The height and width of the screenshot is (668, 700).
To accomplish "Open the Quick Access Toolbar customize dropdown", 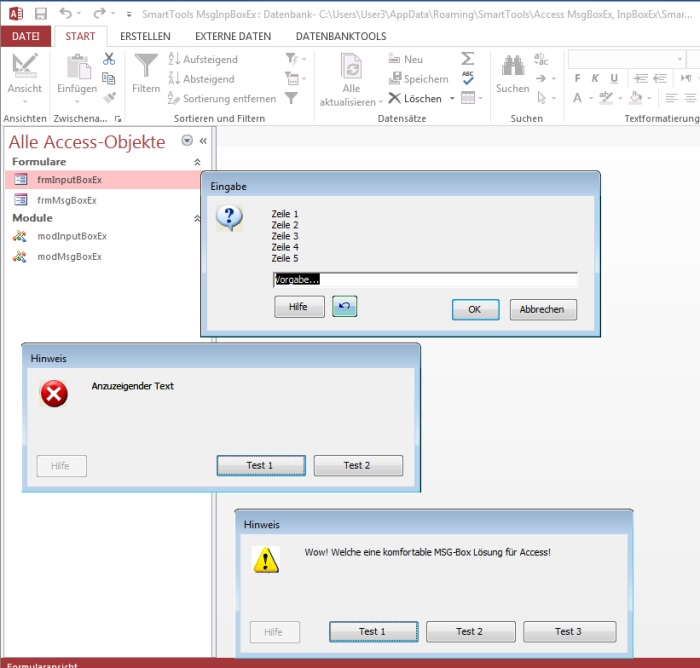I will [x=129, y=14].
